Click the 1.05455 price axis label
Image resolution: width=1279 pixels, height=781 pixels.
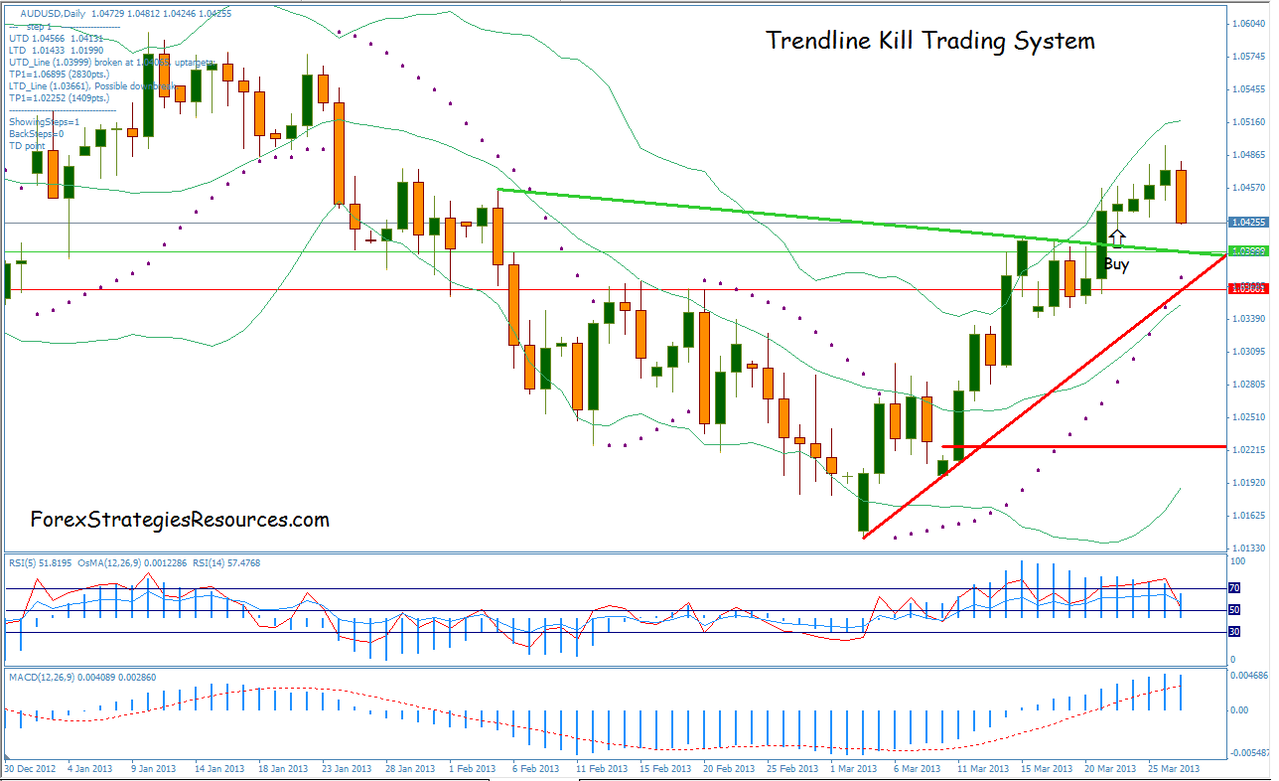(x=1249, y=88)
